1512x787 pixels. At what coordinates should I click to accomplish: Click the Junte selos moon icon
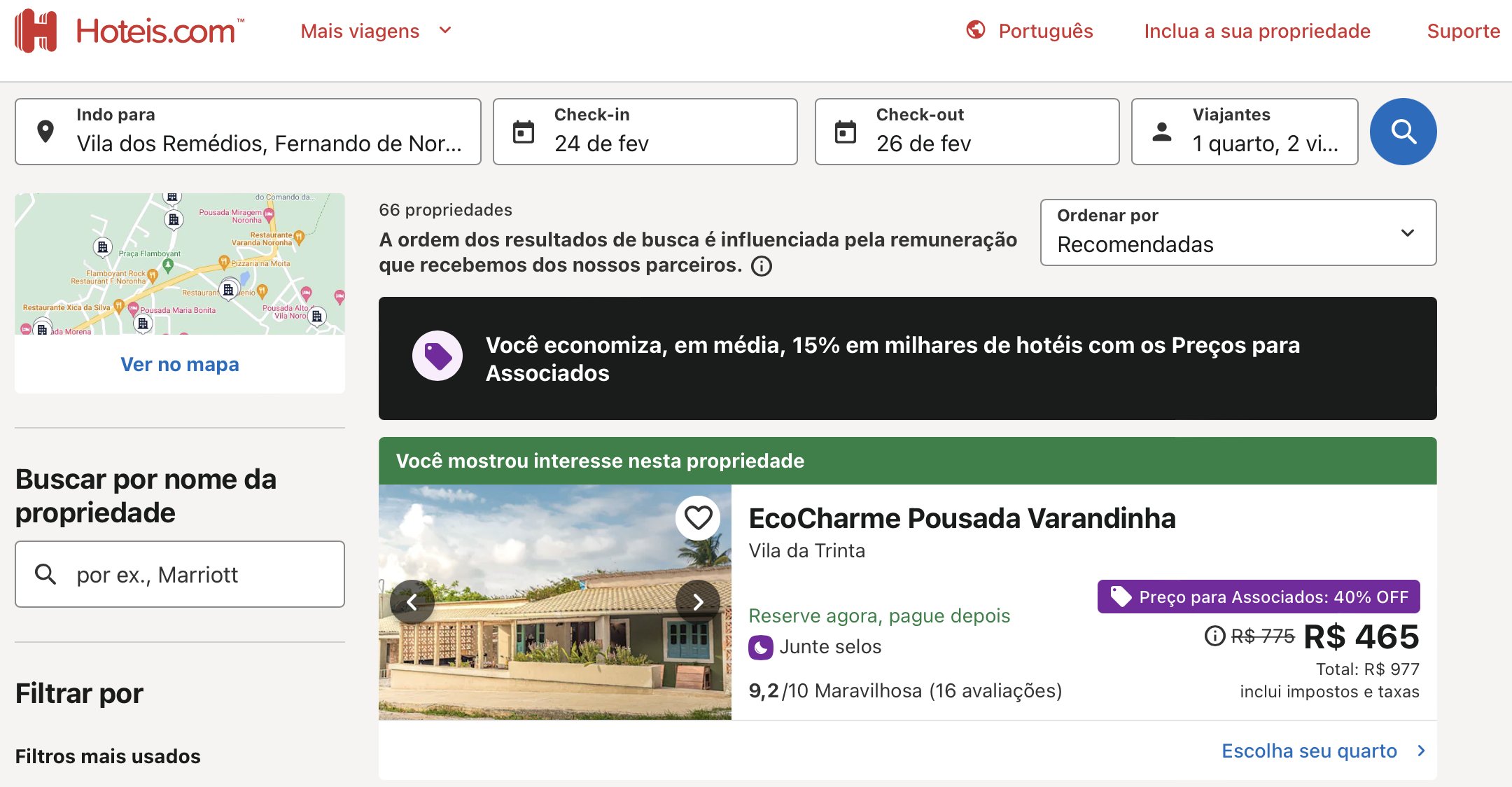click(761, 647)
